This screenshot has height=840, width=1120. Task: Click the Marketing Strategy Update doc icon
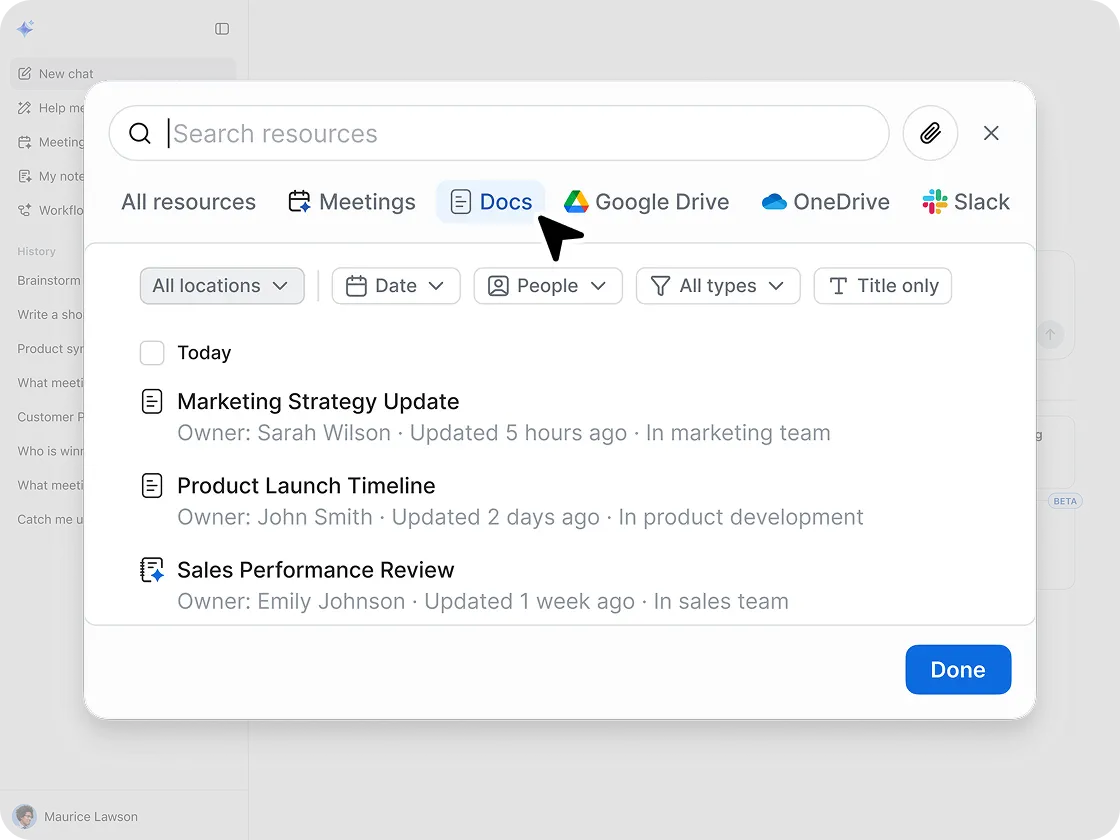tap(151, 402)
